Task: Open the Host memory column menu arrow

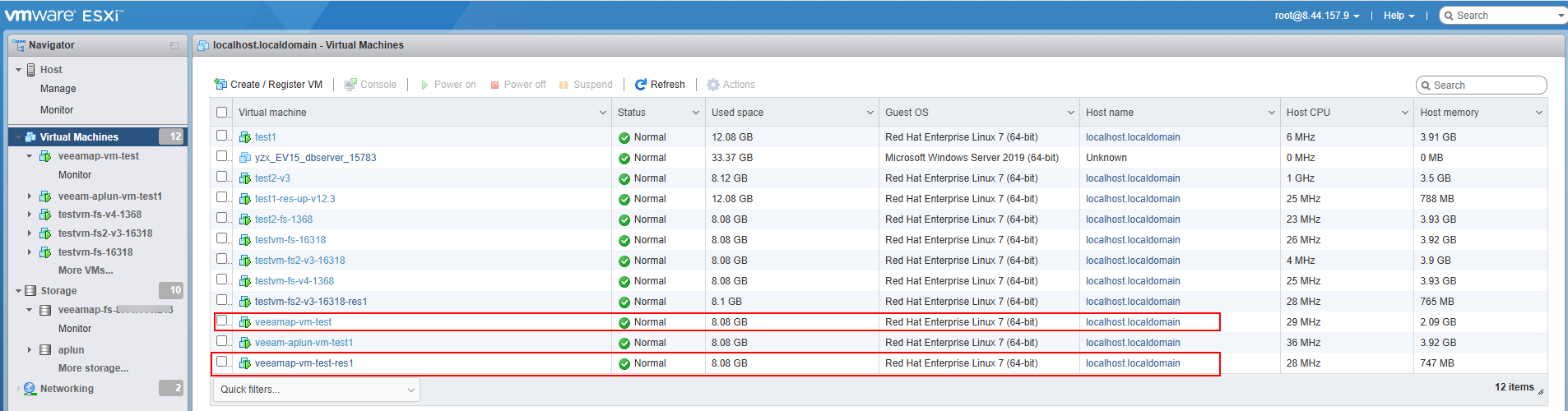Action: tap(1539, 113)
